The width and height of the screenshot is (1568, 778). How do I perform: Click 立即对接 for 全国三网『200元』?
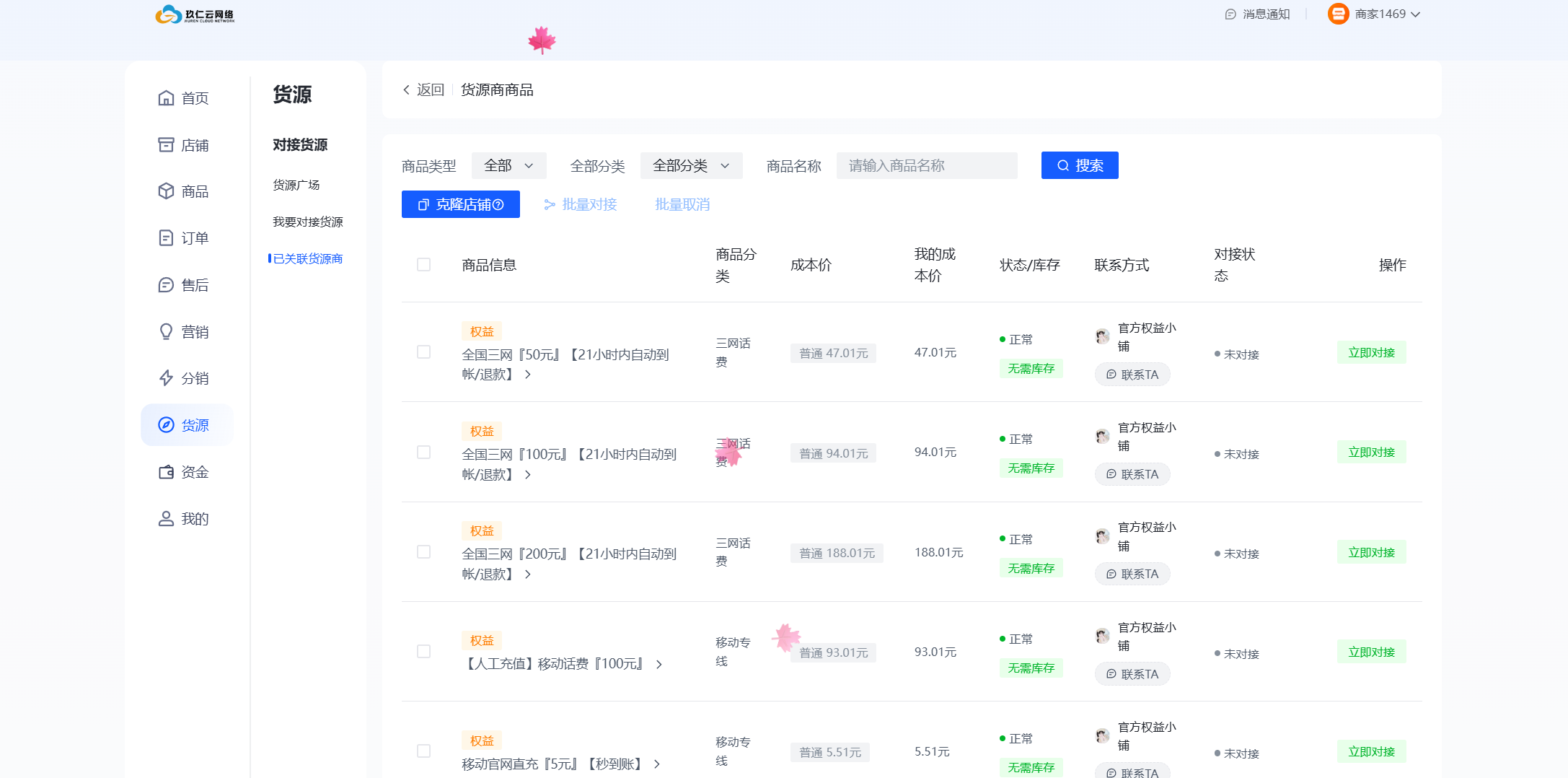[1372, 553]
